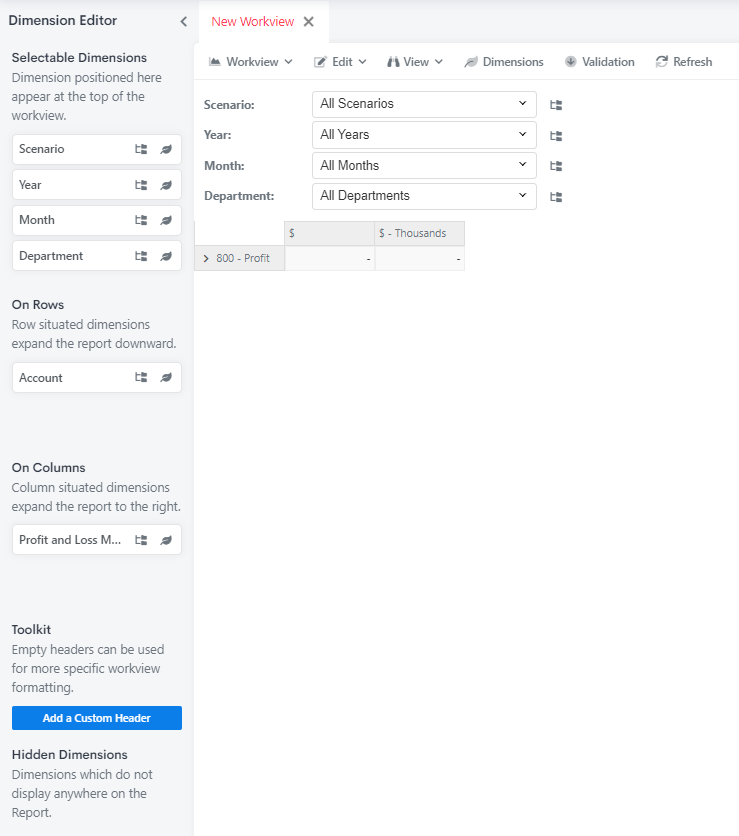The image size is (739, 836).
Task: Click hierarchy icon on Account row dimension
Action: (x=141, y=378)
